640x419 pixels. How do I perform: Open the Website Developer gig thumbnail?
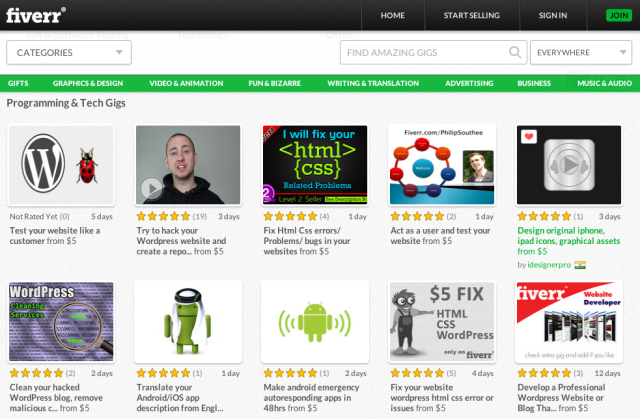tap(569, 321)
